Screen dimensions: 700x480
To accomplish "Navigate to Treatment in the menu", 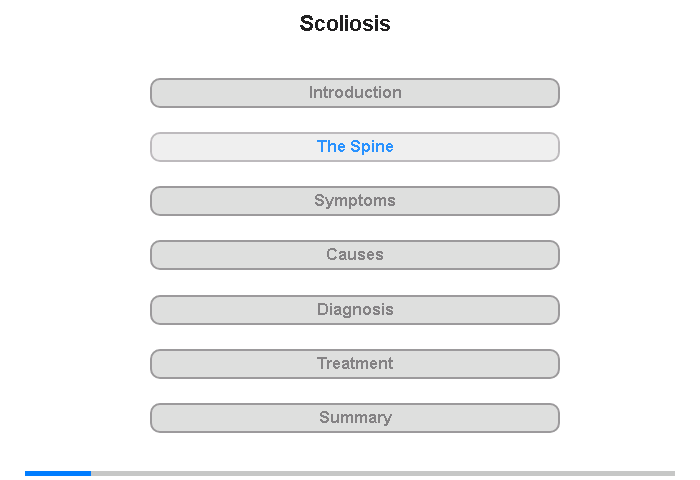I will (355, 364).
